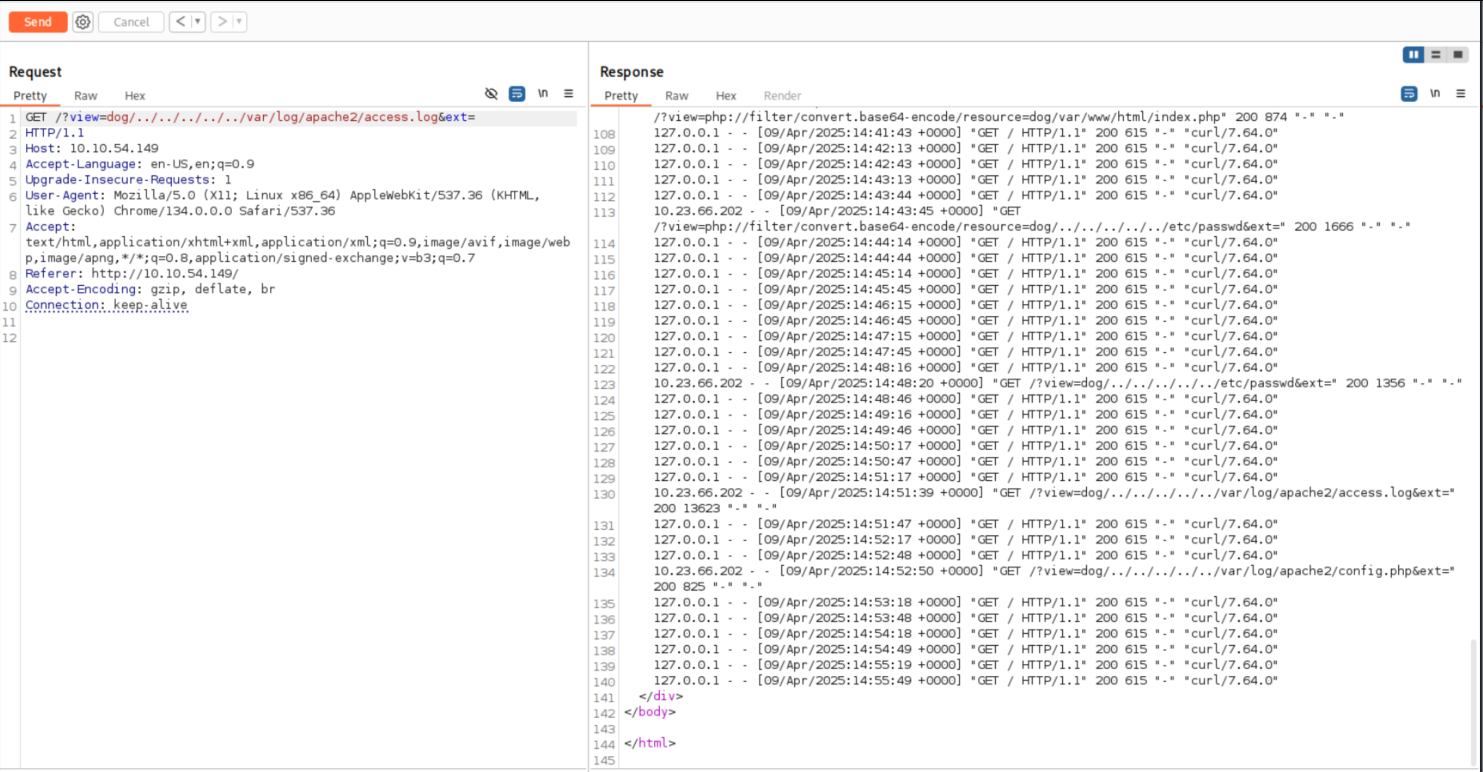
Task: Switch to top-bottom stacked layout
Action: pyautogui.click(x=1436, y=55)
